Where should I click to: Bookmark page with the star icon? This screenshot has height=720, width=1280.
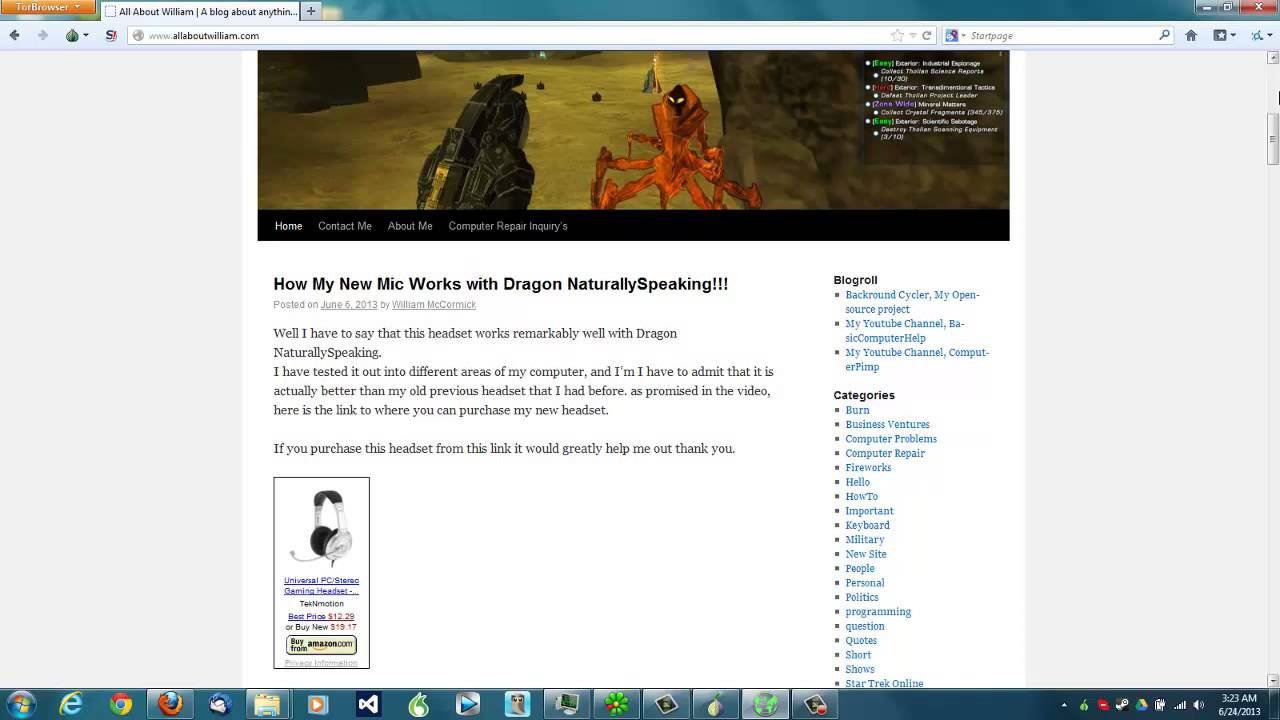point(897,35)
